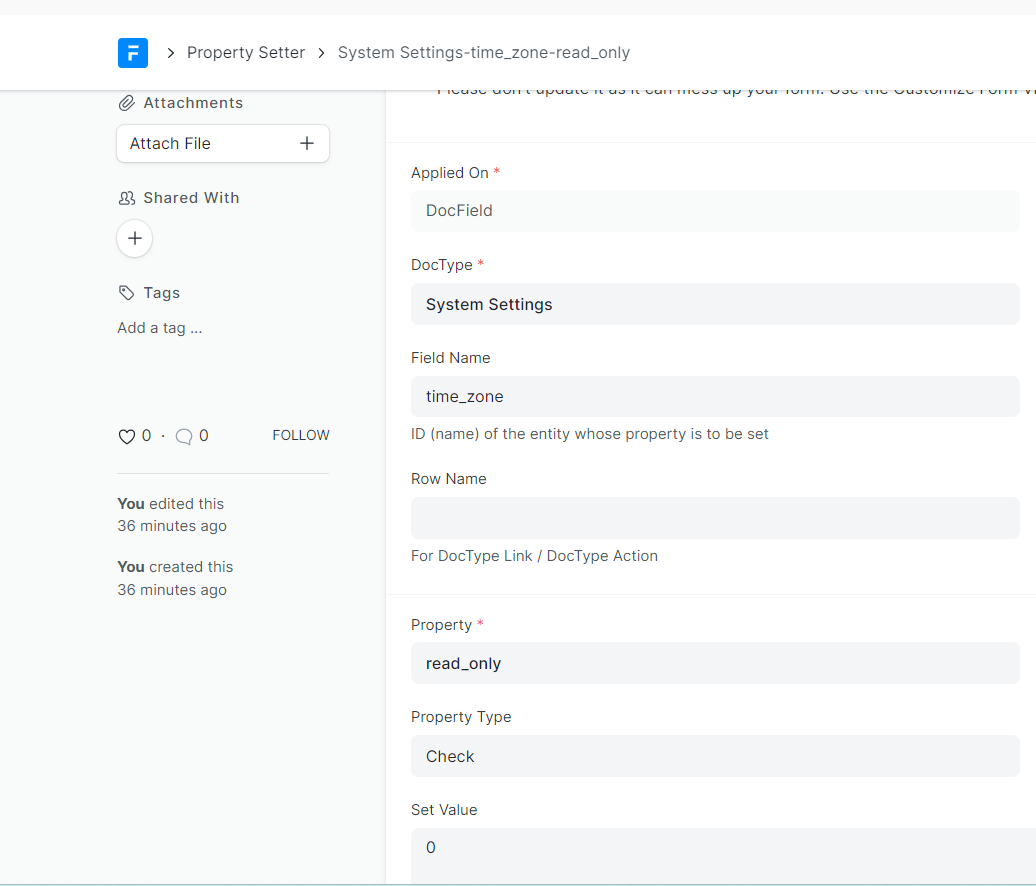Click the Attachments heading text

pyautogui.click(x=193, y=103)
